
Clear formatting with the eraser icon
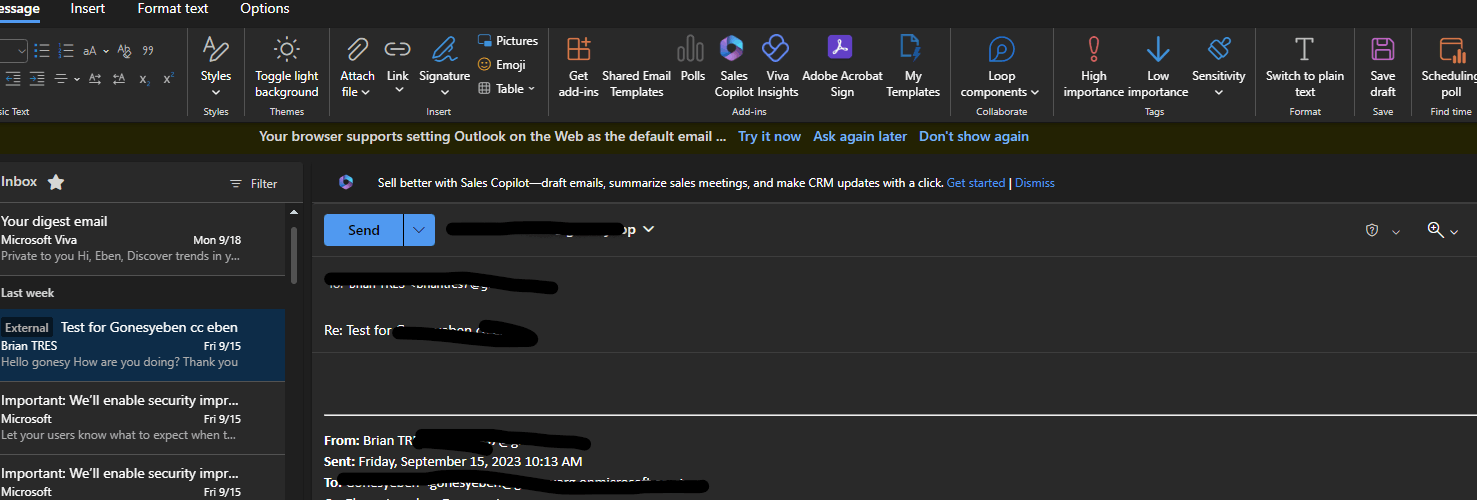pos(124,50)
